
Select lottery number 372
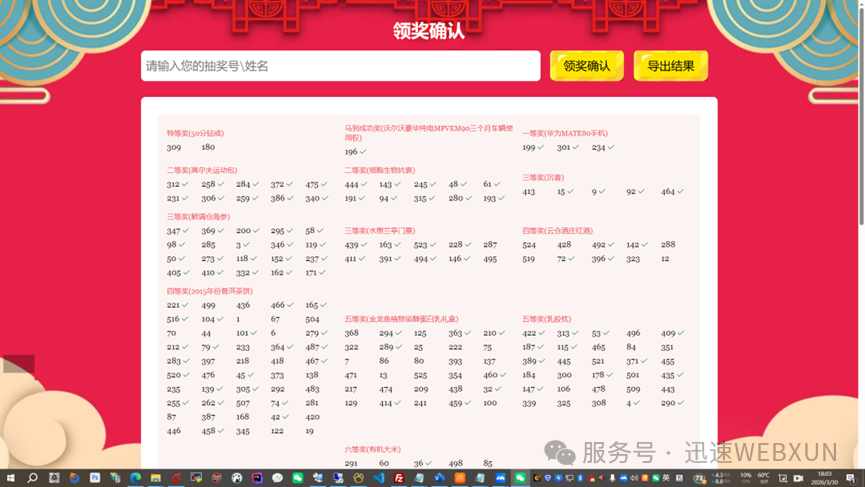(x=277, y=184)
